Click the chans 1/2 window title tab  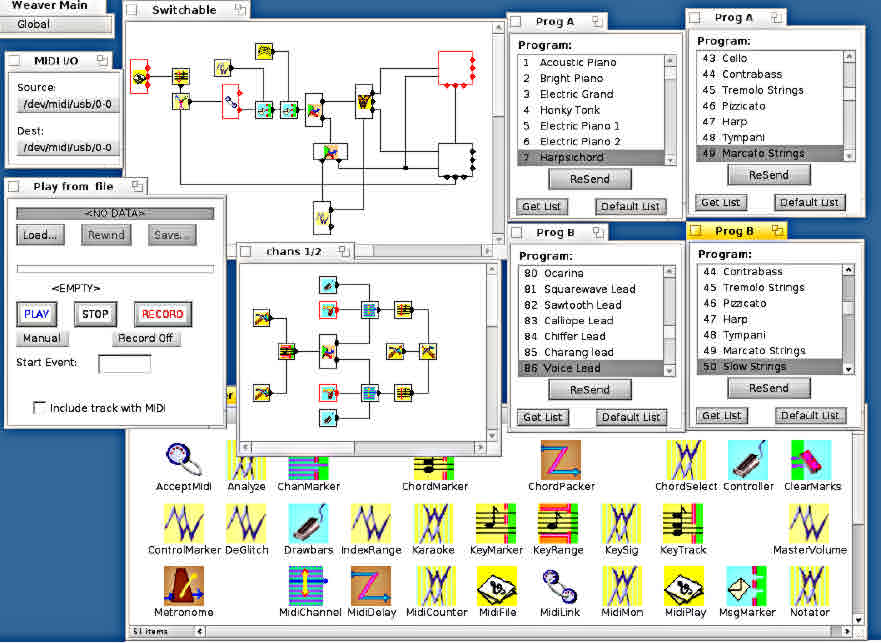point(296,251)
